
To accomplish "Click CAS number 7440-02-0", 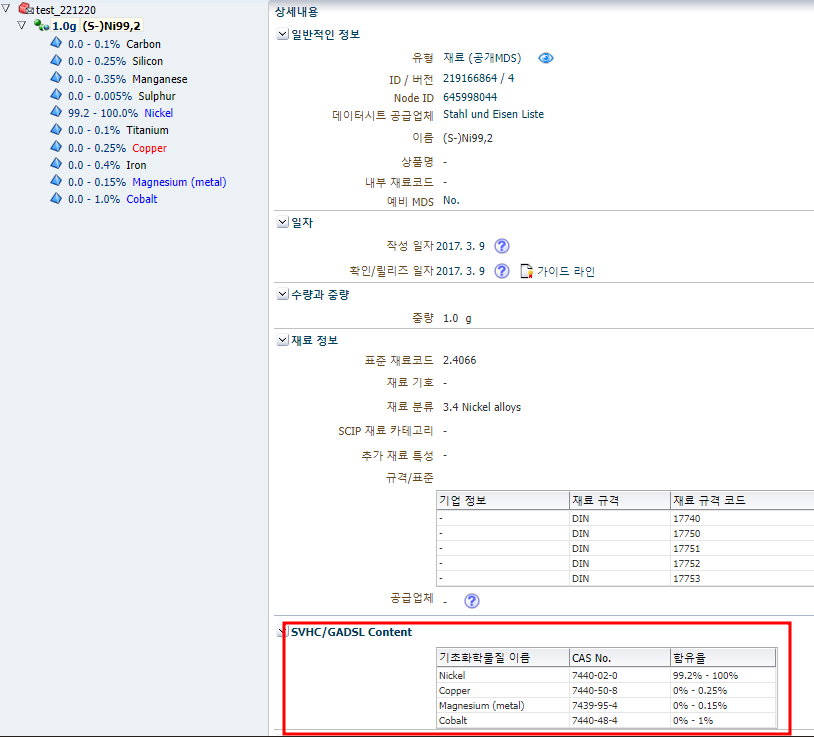I will [x=594, y=676].
